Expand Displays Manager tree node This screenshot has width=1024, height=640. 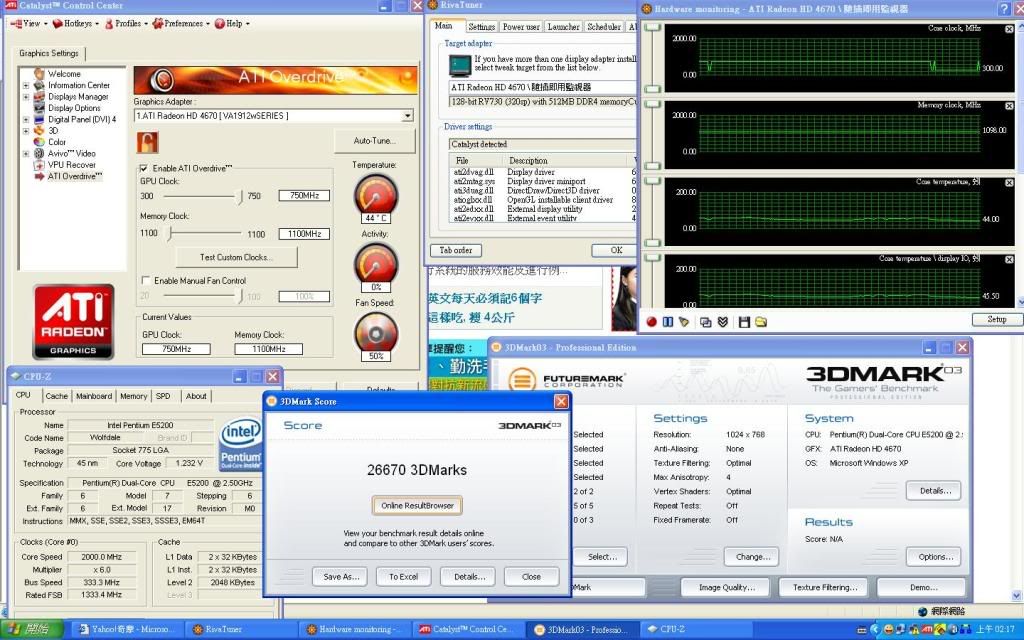click(x=26, y=97)
